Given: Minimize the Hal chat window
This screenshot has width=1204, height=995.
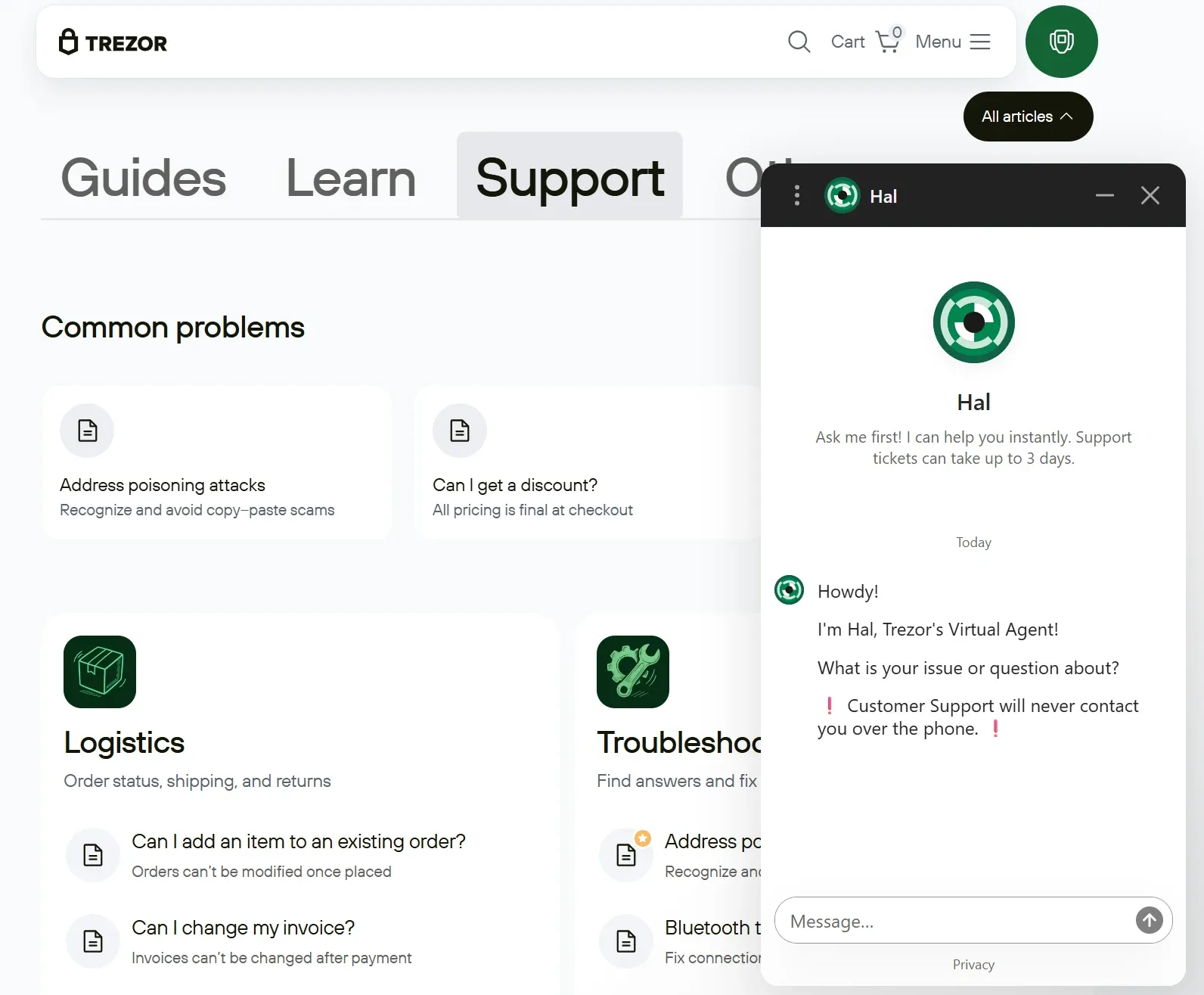Looking at the screenshot, I should tap(1105, 196).
